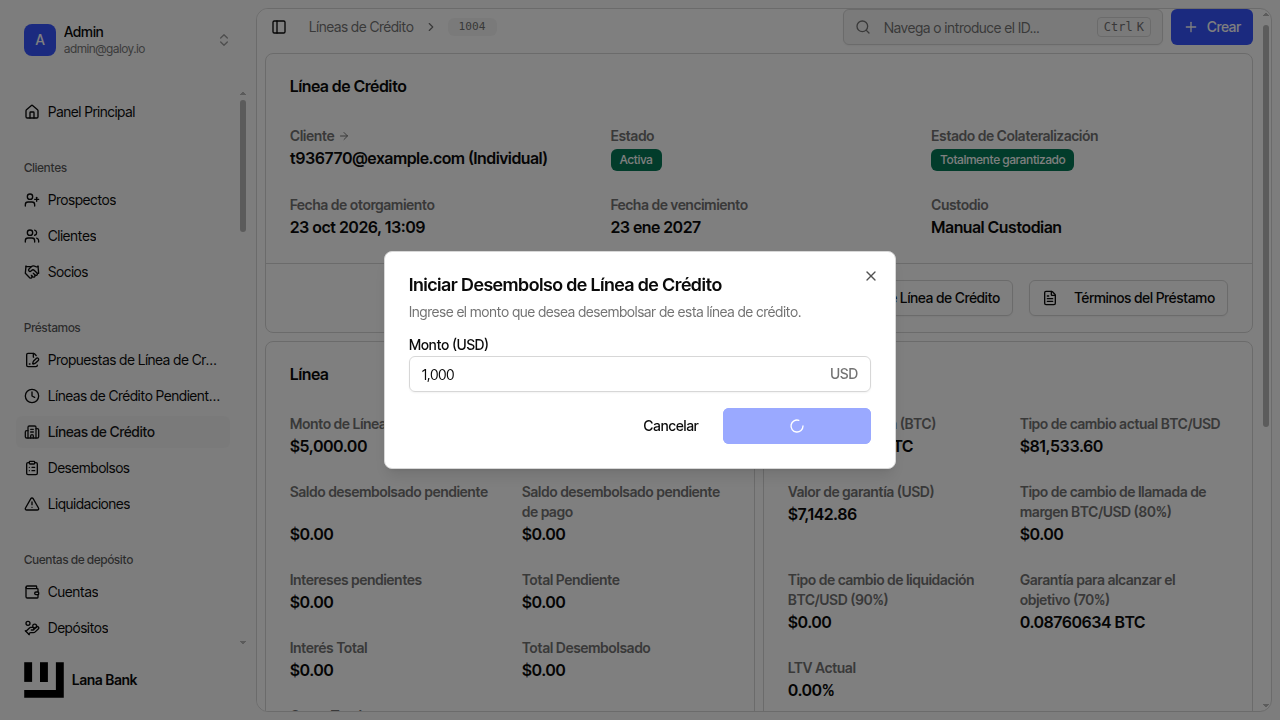Click the Manual Custodian value
Image resolution: width=1280 pixels, height=720 pixels.
click(996, 227)
